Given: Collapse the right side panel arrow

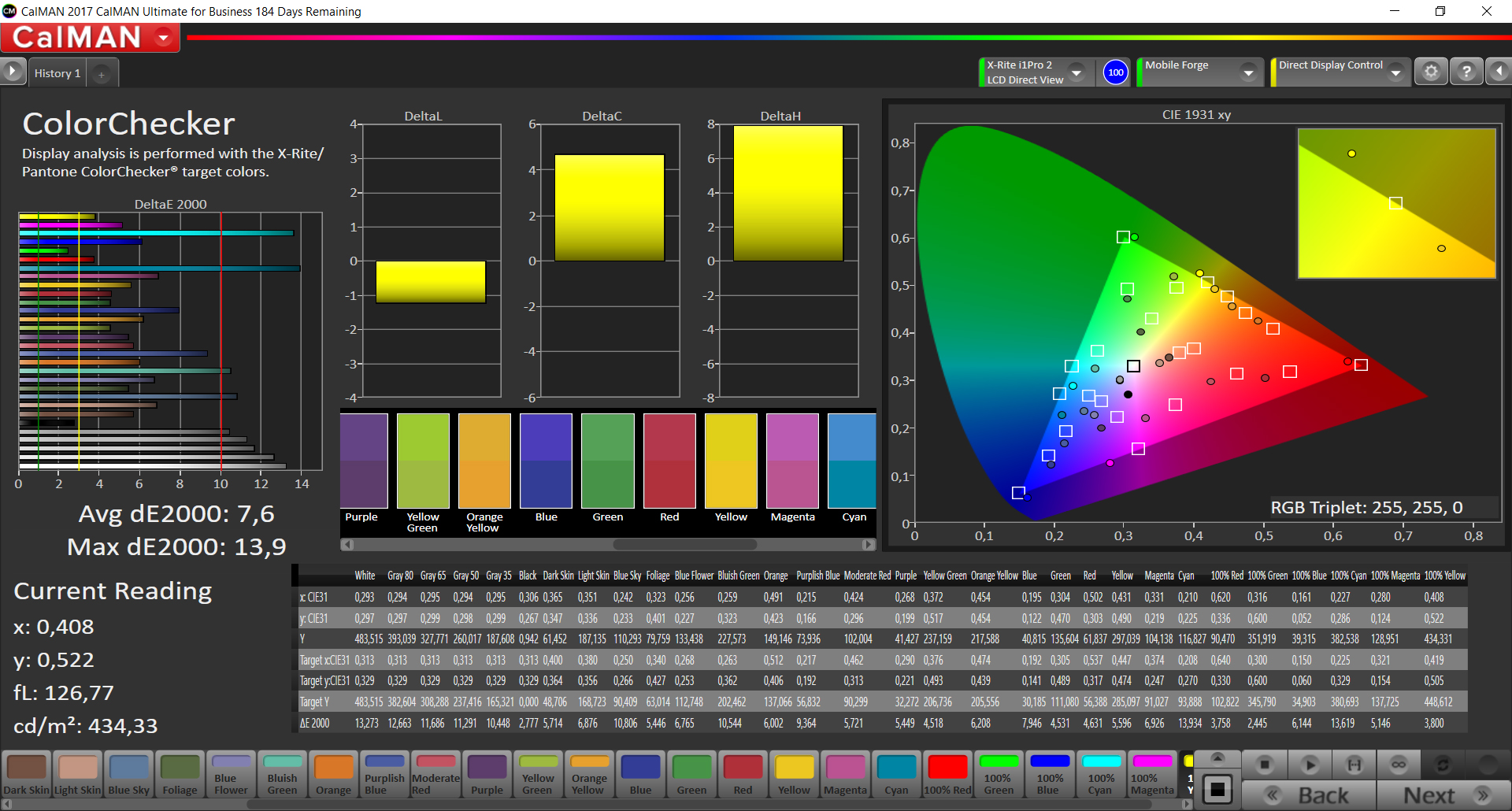Looking at the screenshot, I should point(1499,72).
